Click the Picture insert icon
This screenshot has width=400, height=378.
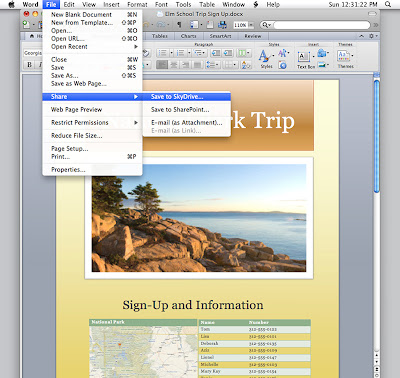322,64
